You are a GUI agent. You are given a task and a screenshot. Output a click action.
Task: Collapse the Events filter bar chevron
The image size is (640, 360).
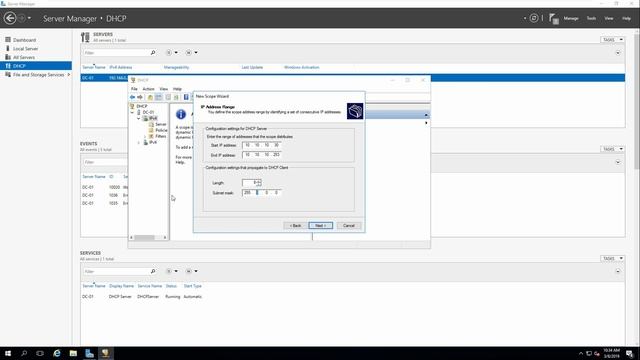click(x=618, y=162)
